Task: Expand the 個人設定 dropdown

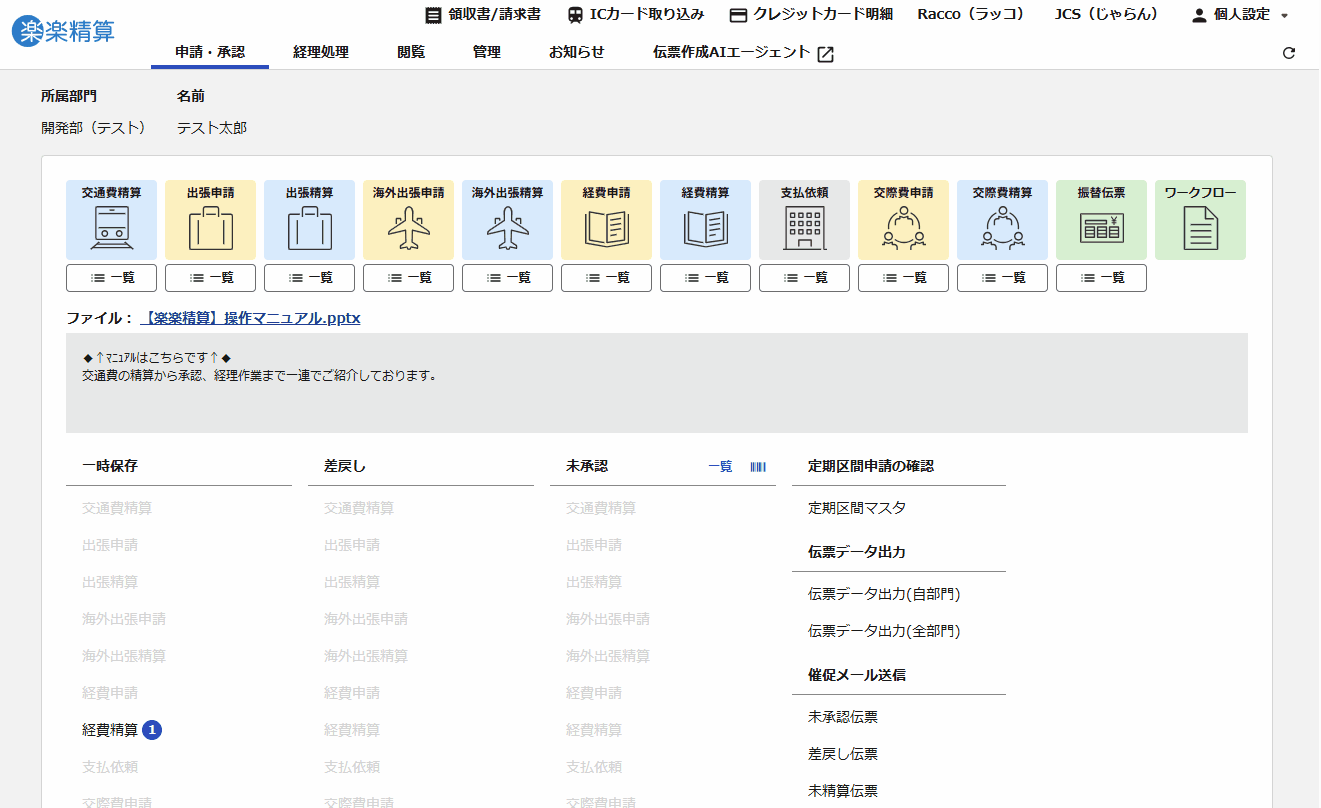Action: pos(1239,15)
